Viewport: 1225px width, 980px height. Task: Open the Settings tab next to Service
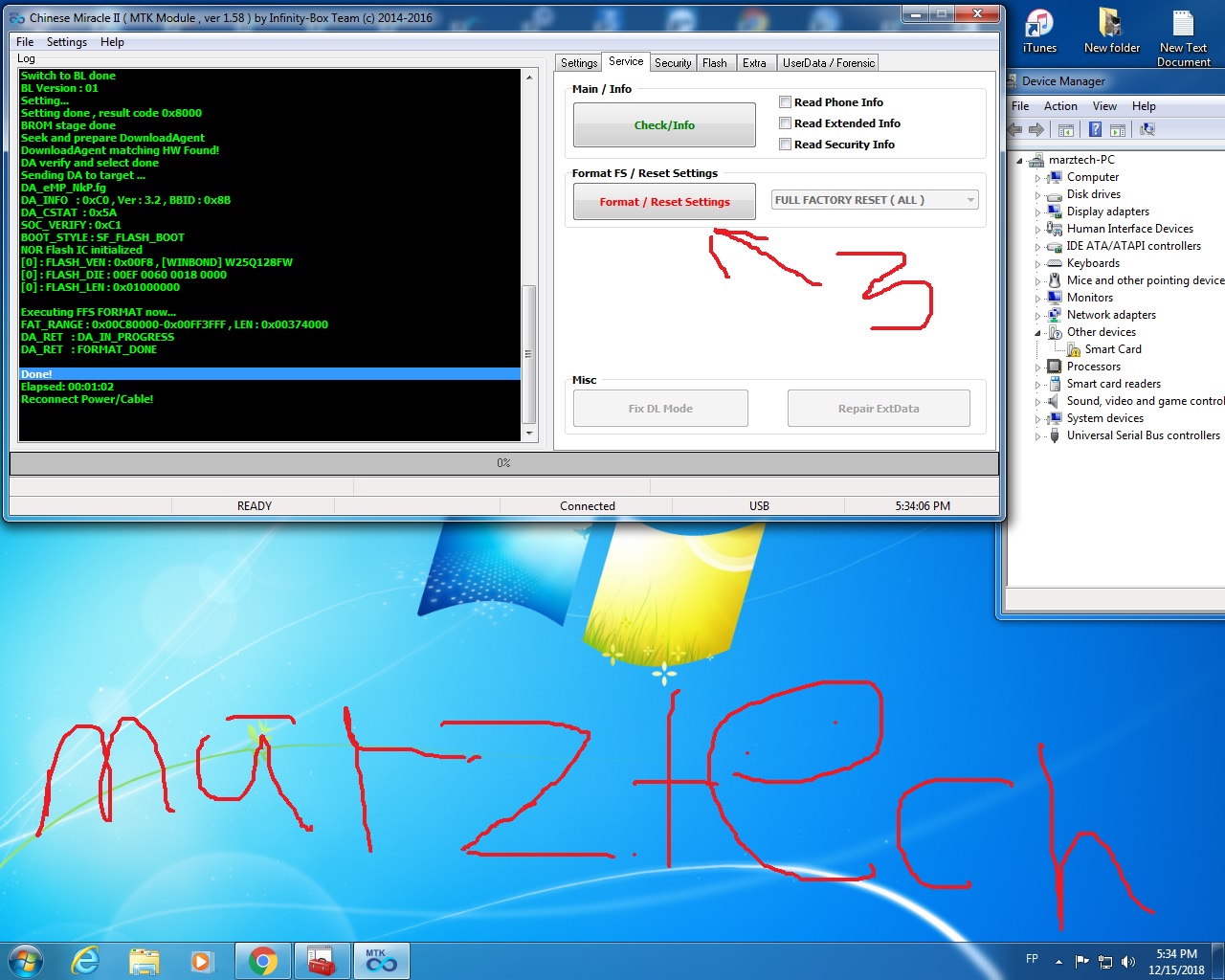[x=578, y=63]
